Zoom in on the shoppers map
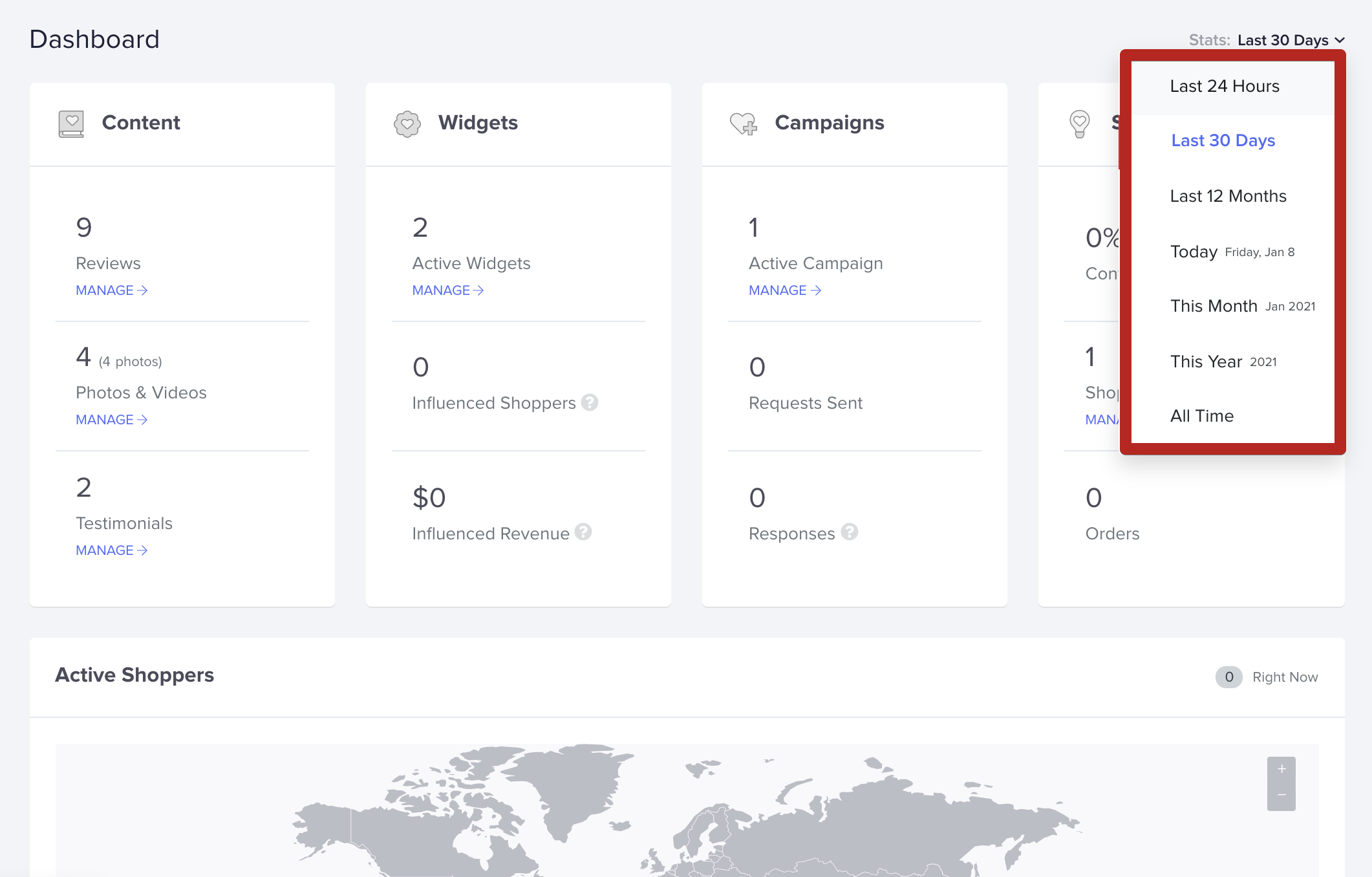Screen dimensions: 1372x877 (x=1281, y=770)
